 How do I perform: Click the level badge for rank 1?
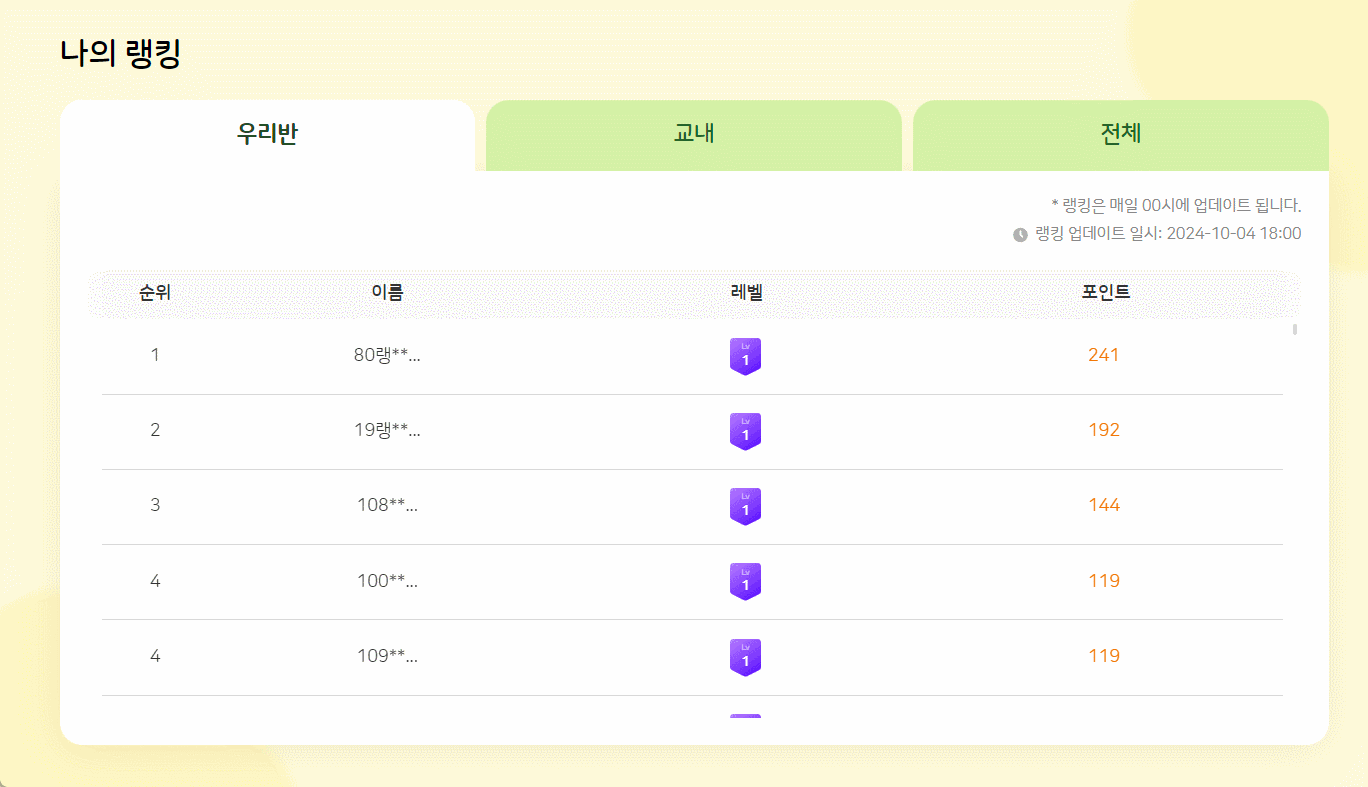745,356
